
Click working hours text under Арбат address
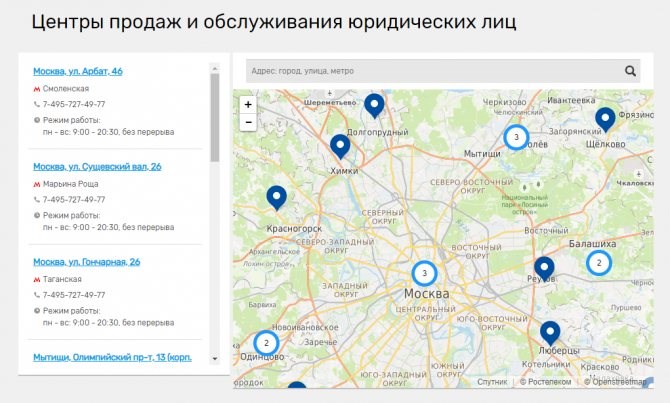108,132
